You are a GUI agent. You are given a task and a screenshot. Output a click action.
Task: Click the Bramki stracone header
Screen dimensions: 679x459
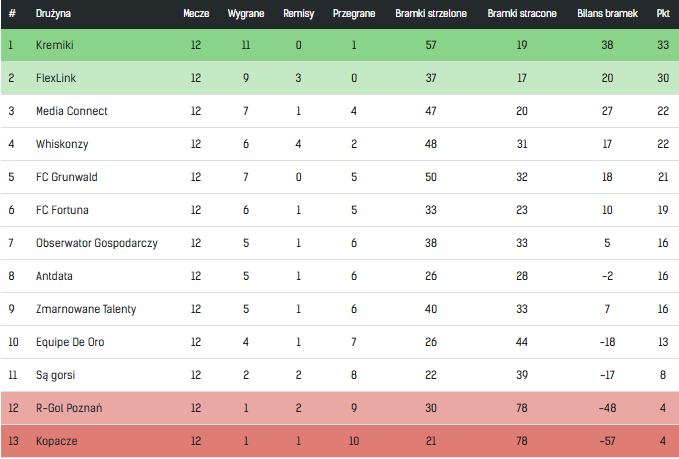(x=522, y=13)
